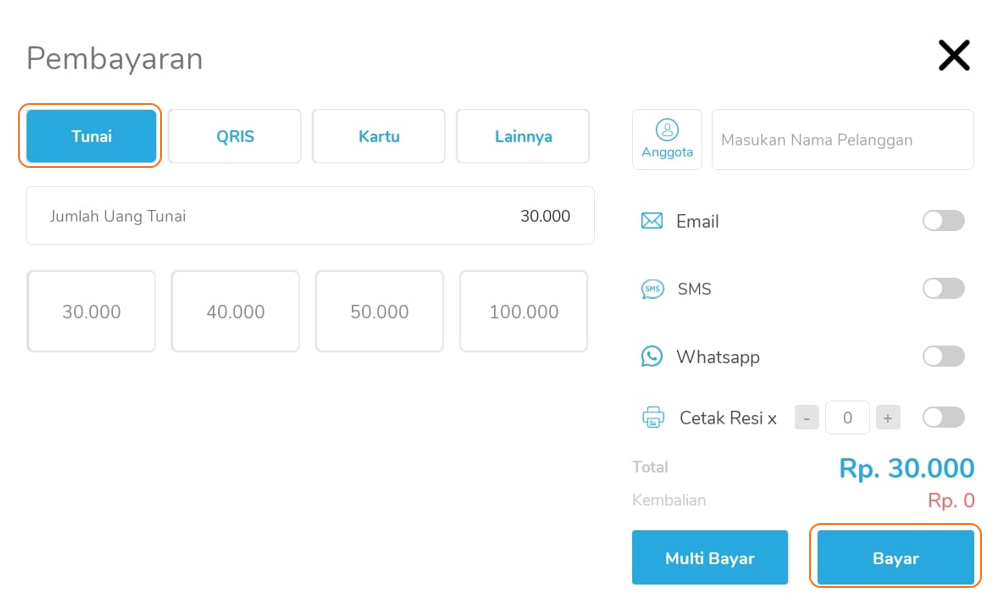Decrease receipt copies with minus button
Screen dimensions: 1000x607
pyautogui.click(x=807, y=418)
